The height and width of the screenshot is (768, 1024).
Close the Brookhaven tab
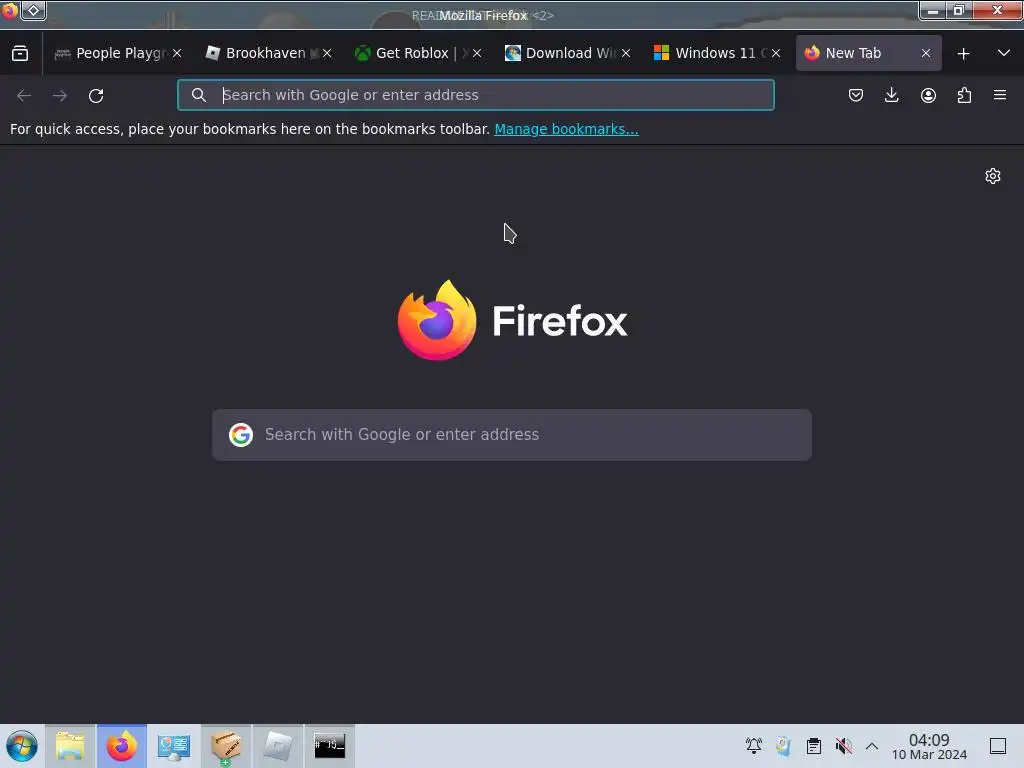pos(327,53)
